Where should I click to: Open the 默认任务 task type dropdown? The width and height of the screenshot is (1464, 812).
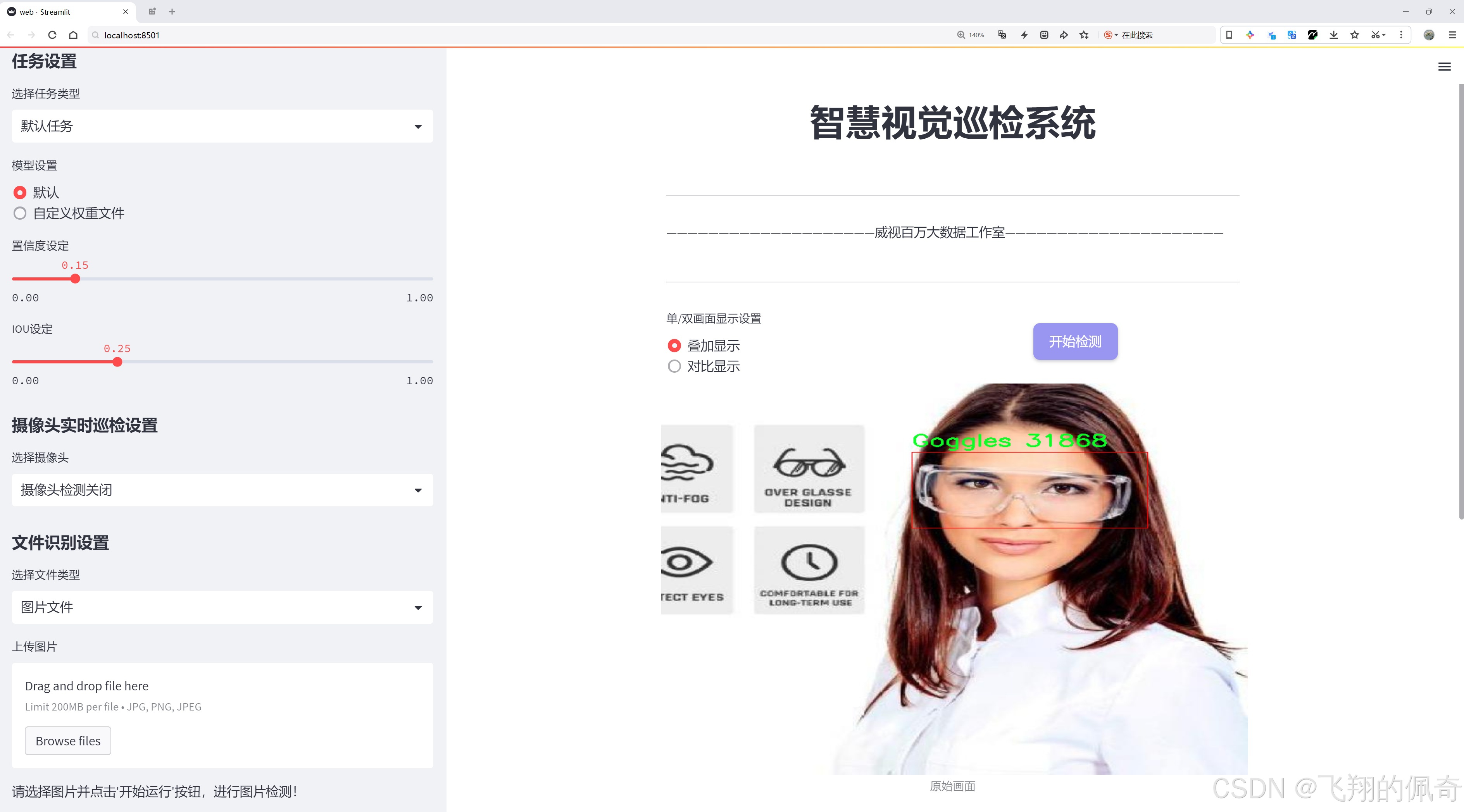pyautogui.click(x=222, y=126)
